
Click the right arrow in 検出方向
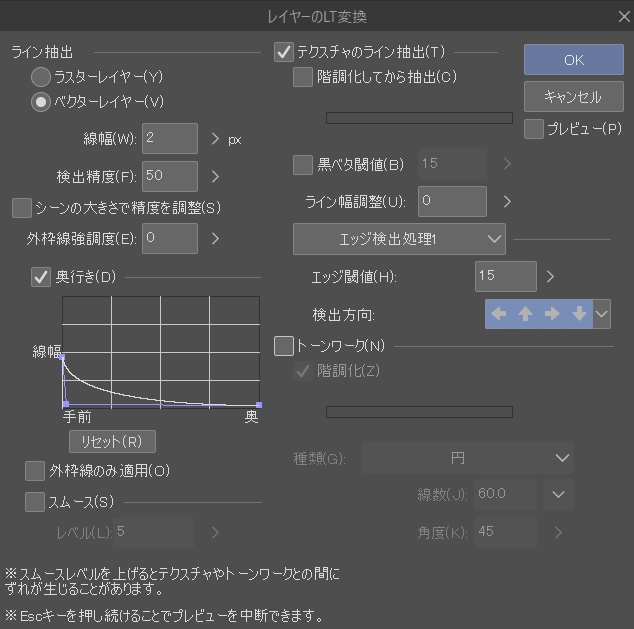[x=552, y=314]
